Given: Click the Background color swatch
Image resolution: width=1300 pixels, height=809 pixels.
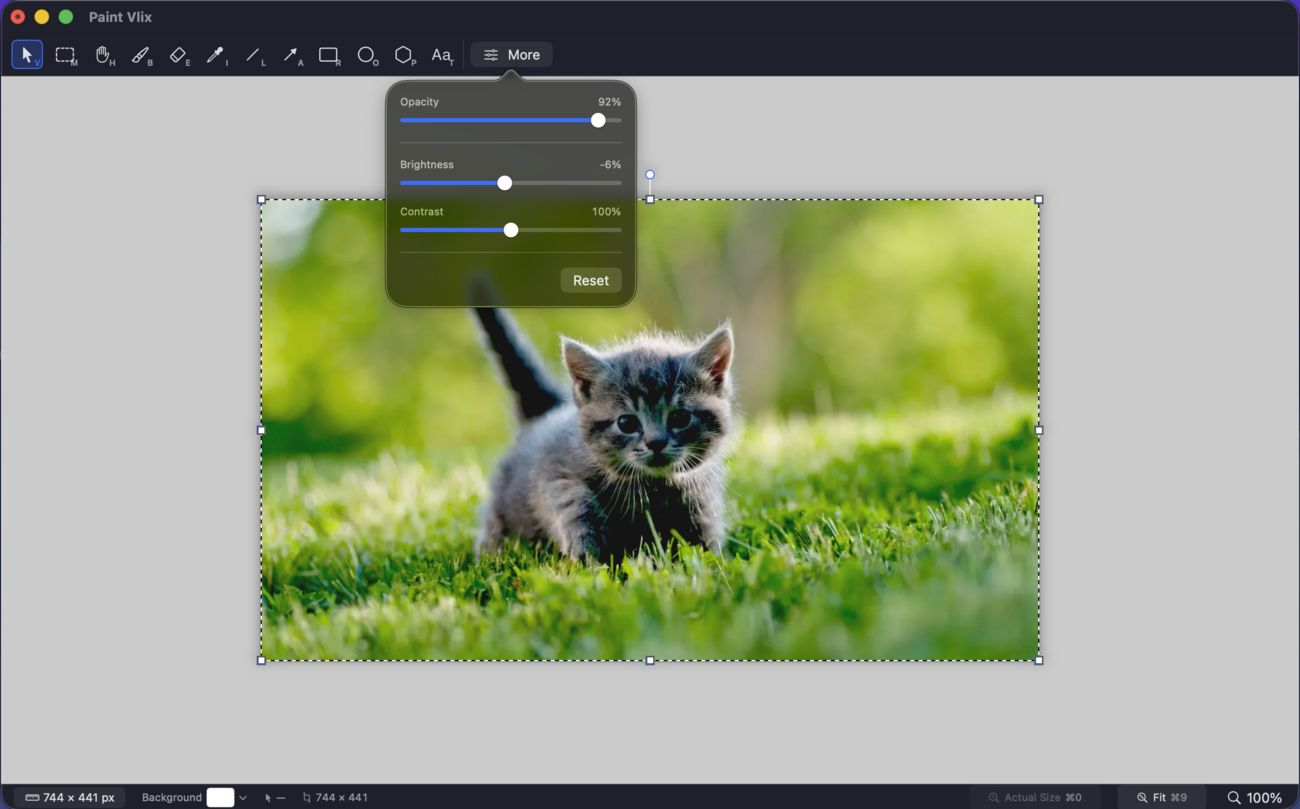Looking at the screenshot, I should click(x=220, y=797).
